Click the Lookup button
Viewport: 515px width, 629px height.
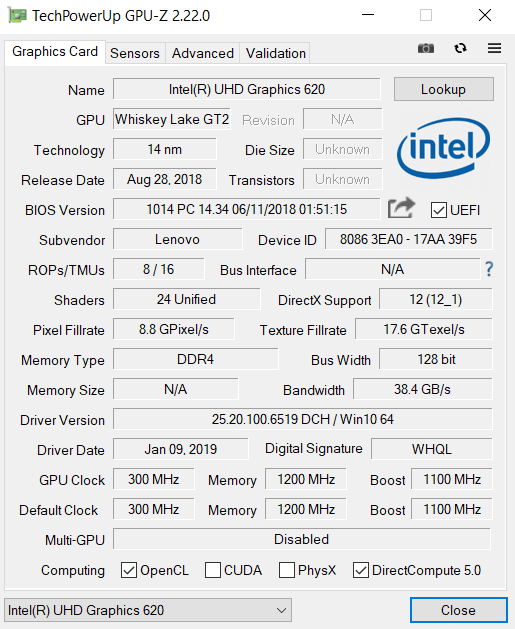(x=444, y=89)
